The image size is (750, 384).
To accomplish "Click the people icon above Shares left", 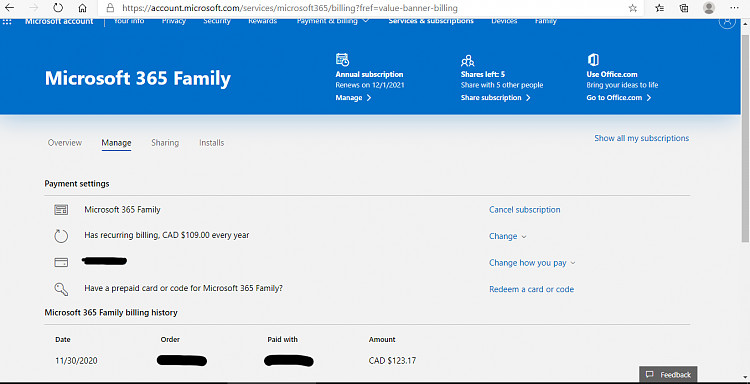I will click(468, 61).
